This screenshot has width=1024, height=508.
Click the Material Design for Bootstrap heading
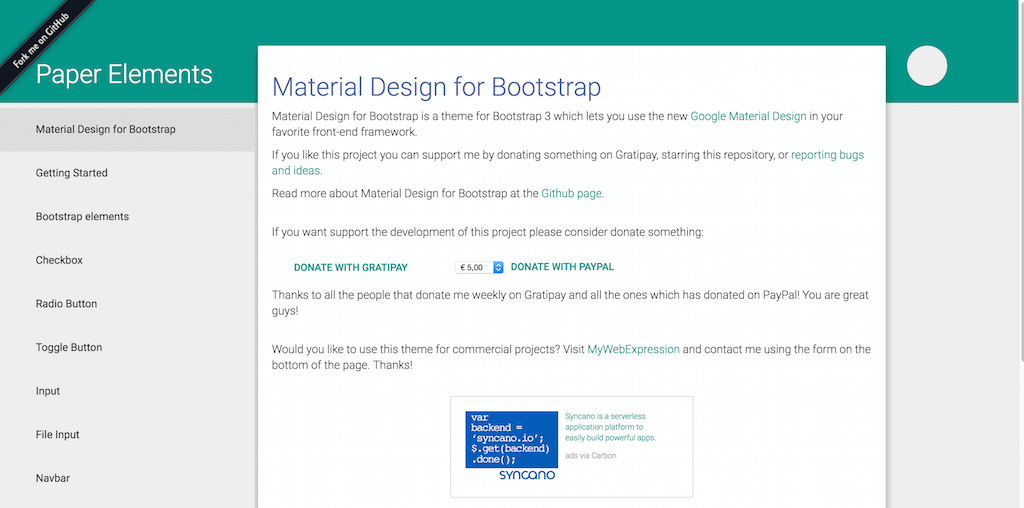click(436, 87)
